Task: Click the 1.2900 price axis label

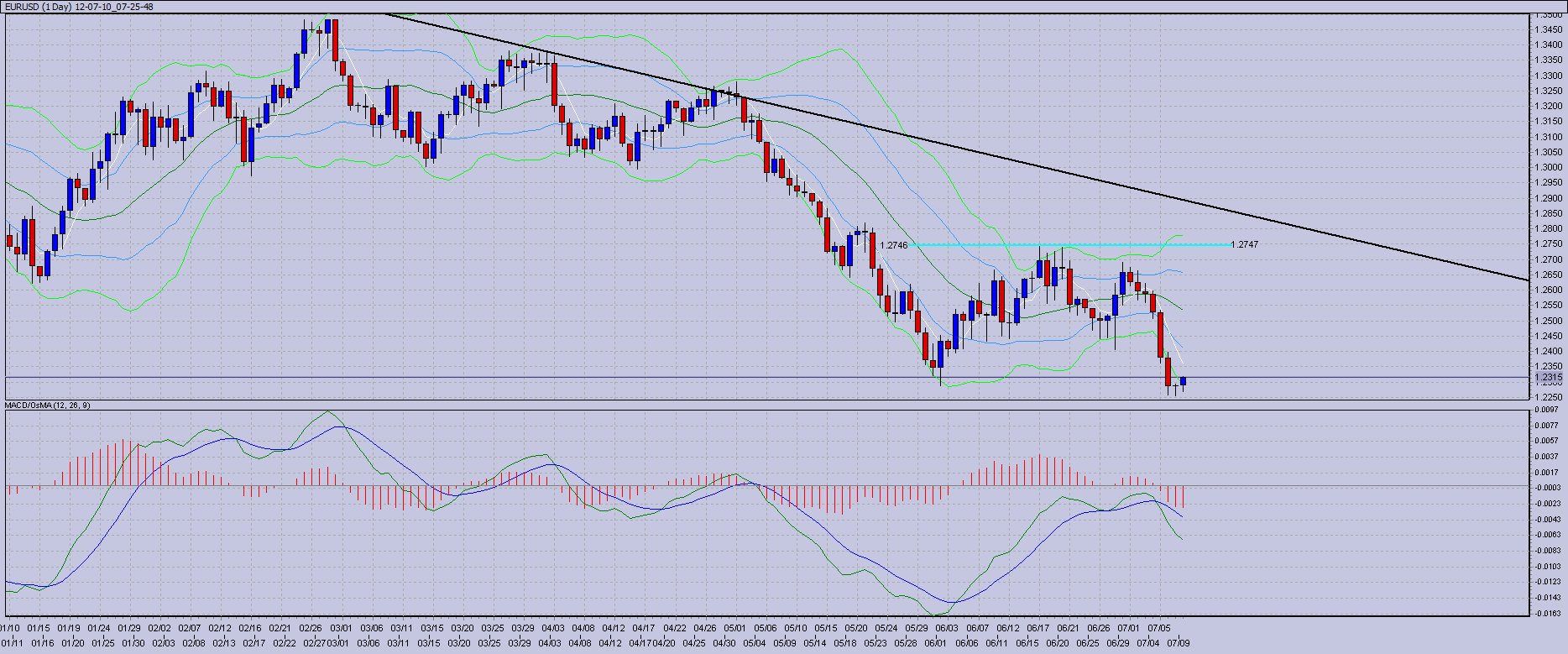Action: 1549,198
